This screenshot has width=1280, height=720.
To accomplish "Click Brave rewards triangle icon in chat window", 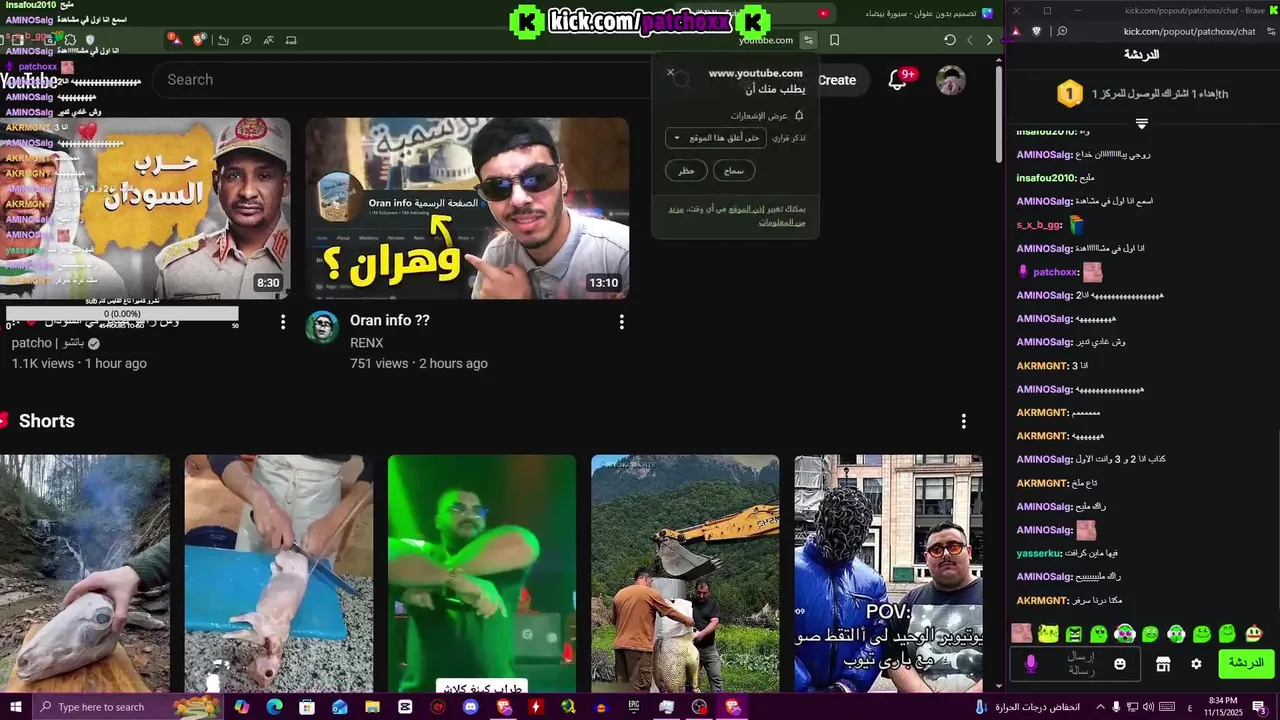I will [x=1015, y=31].
